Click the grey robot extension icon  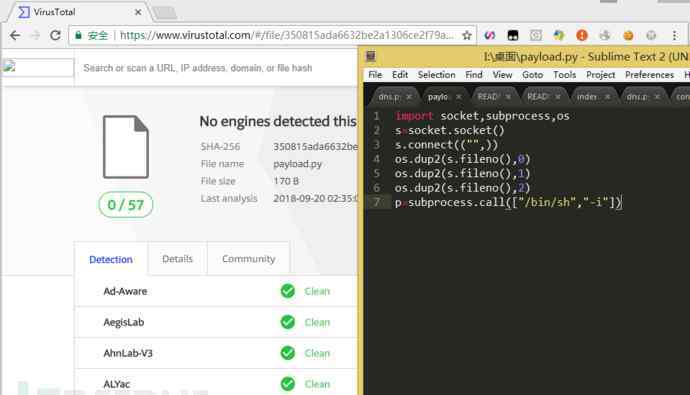pyautogui.click(x=605, y=35)
